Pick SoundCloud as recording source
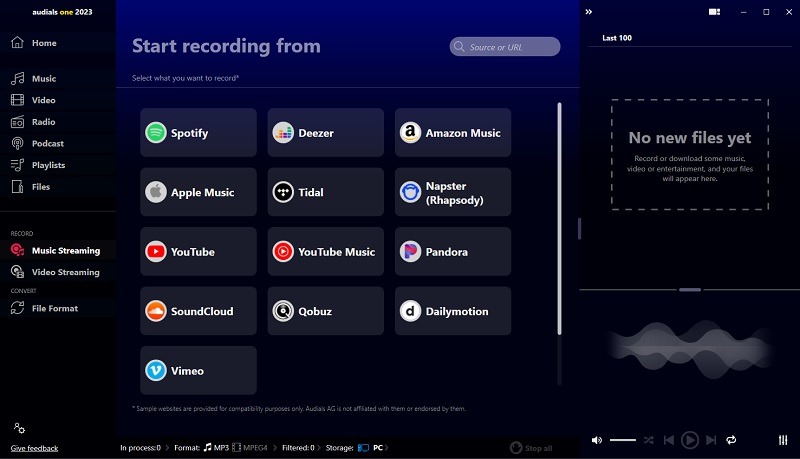The image size is (800, 459). click(199, 311)
